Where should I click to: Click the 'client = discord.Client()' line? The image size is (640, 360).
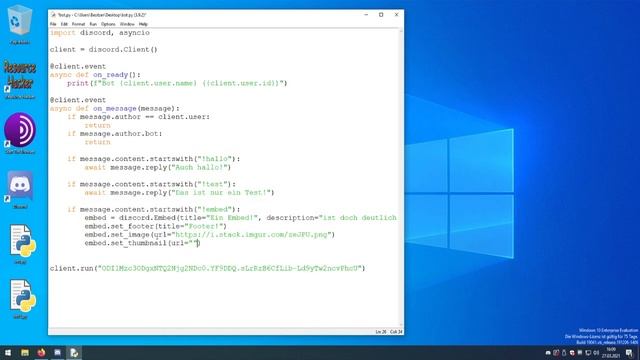pos(104,49)
